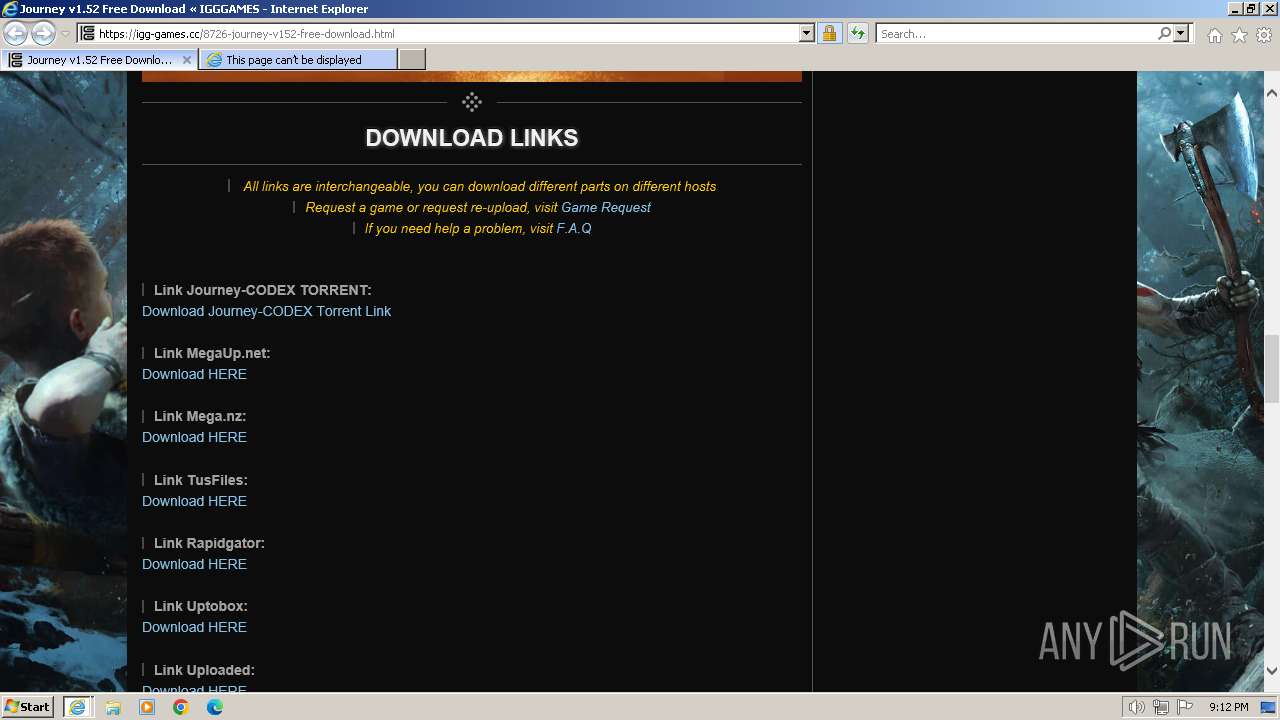This screenshot has width=1280, height=720.
Task: Open the Tools gear icon
Action: (1264, 35)
